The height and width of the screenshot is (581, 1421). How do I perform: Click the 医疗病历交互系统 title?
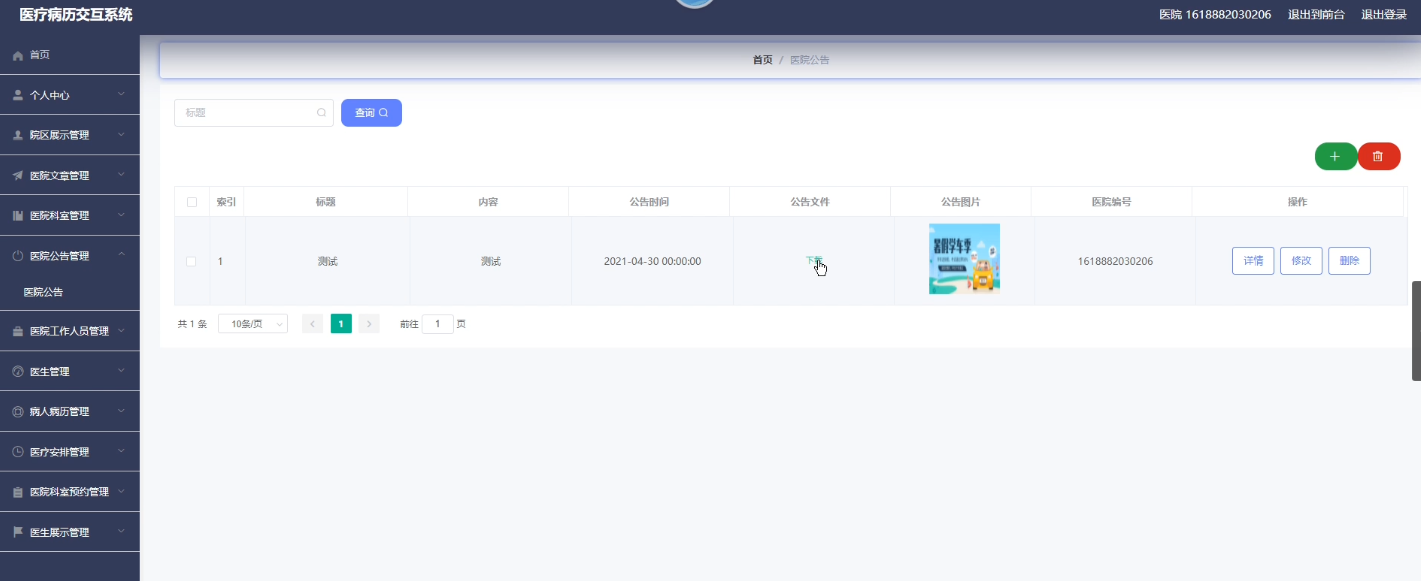[x=76, y=15]
